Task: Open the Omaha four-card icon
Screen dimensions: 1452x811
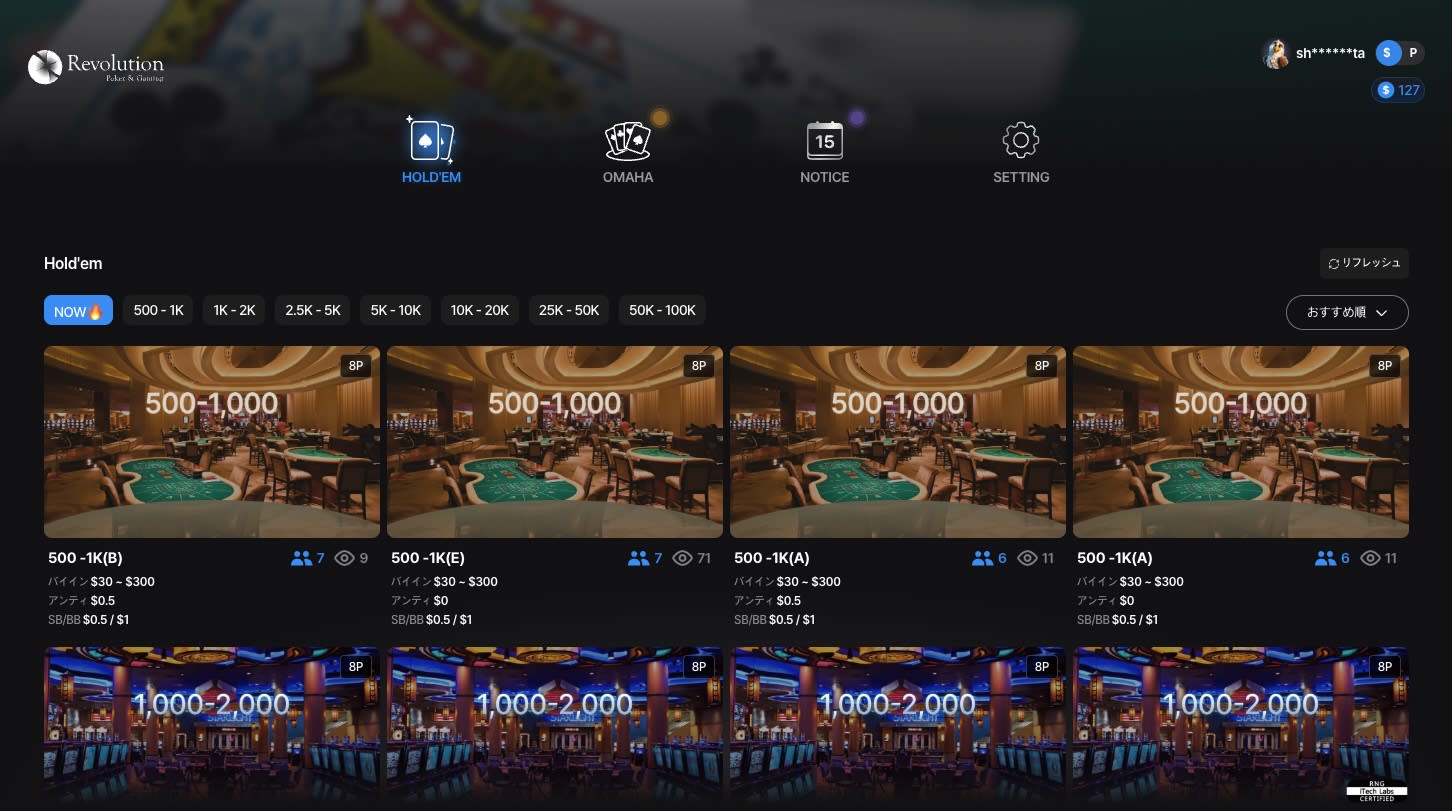Action: pyautogui.click(x=628, y=141)
